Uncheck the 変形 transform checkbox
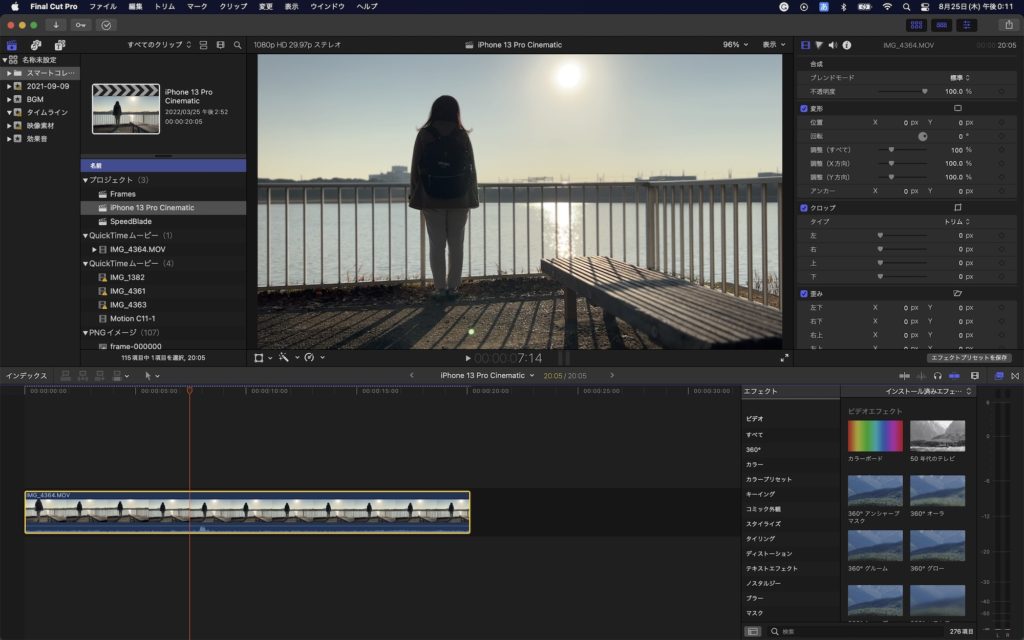Screen dimensions: 1024x640 pos(804,108)
